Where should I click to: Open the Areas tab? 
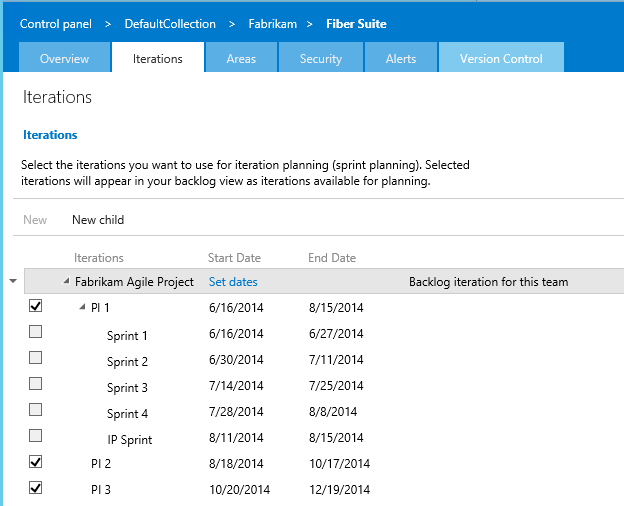(x=241, y=59)
